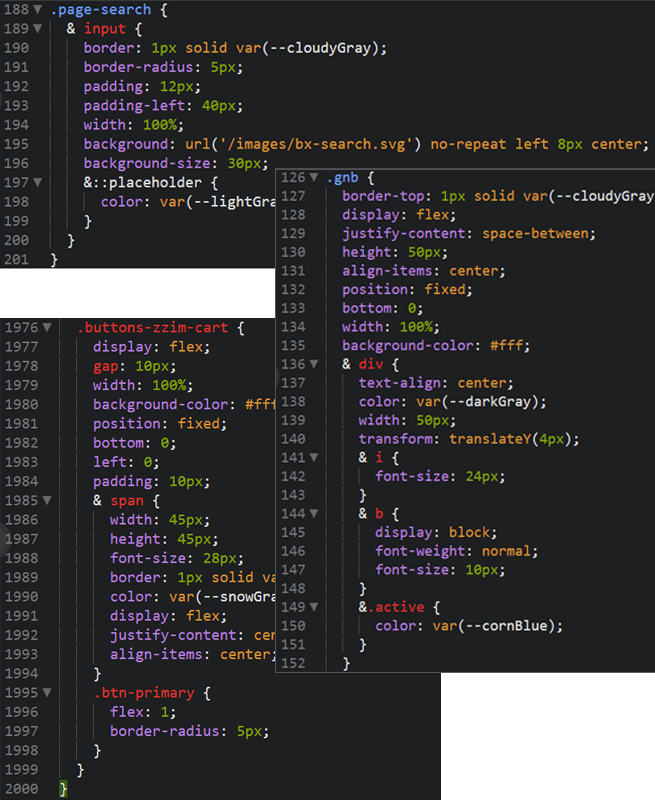
Task: Collapse the '& span' block at line 1985
Action: (x=47, y=501)
